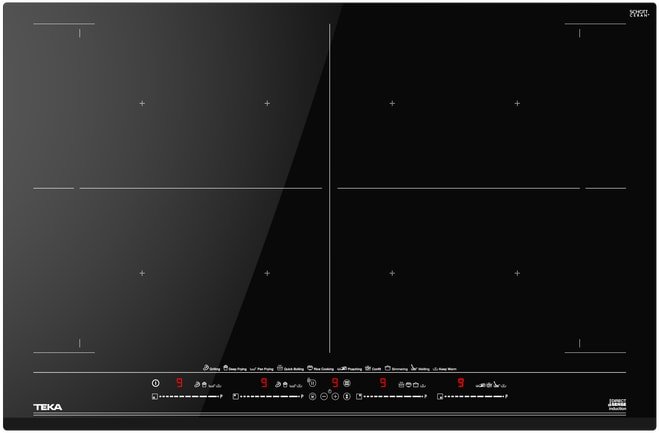
Task: Touch the Grilling function label
Action: click(x=211, y=368)
